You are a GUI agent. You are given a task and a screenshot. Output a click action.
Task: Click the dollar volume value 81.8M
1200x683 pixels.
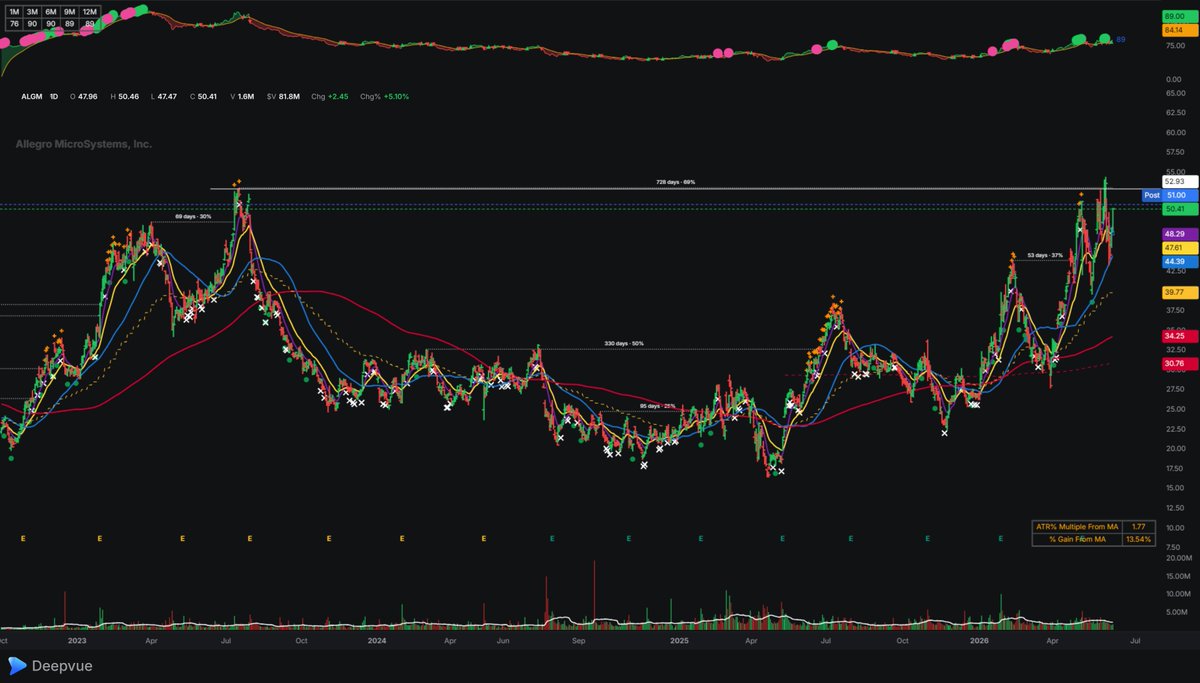[x=291, y=96]
